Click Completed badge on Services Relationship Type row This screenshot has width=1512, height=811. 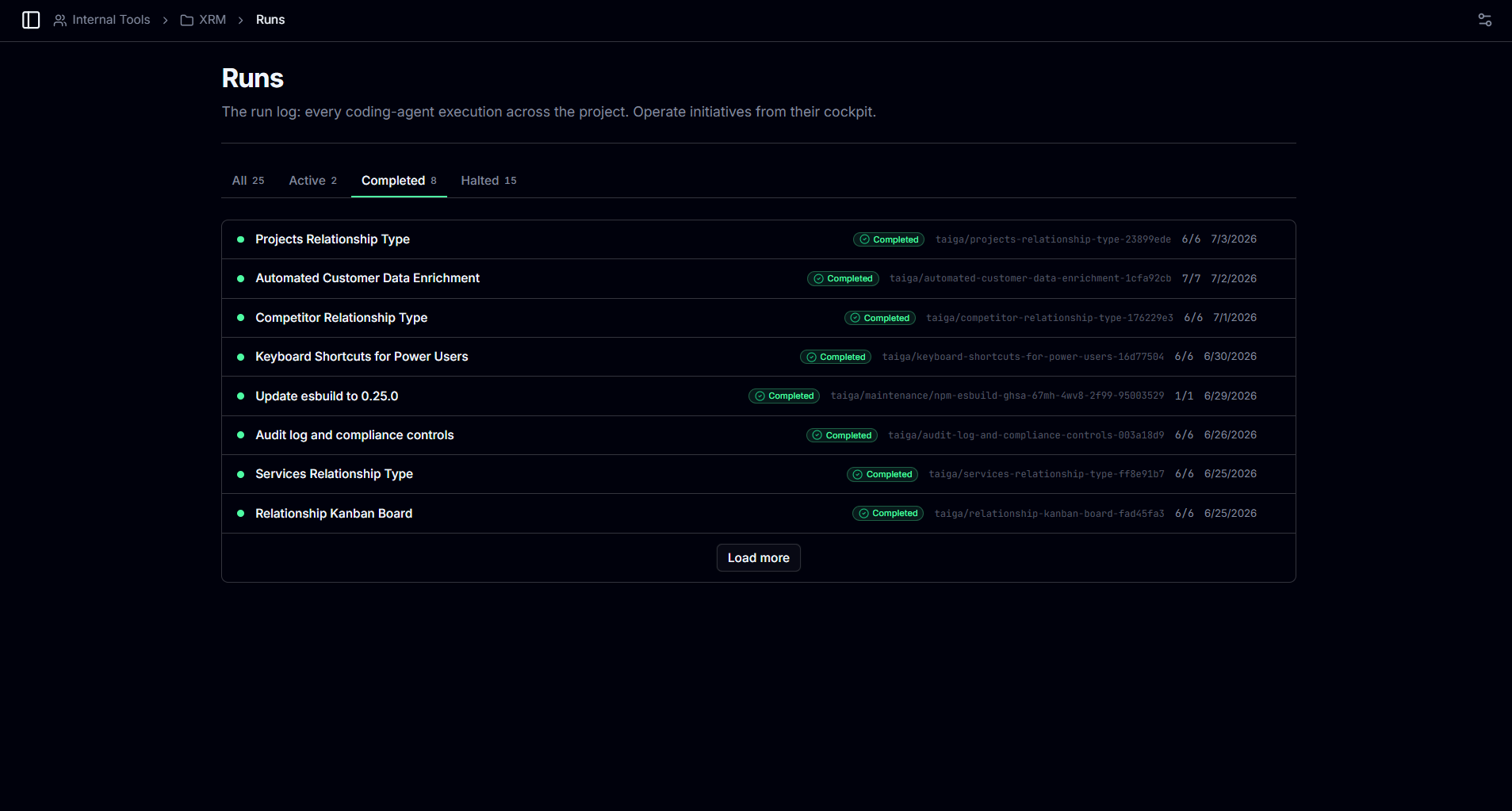882,474
